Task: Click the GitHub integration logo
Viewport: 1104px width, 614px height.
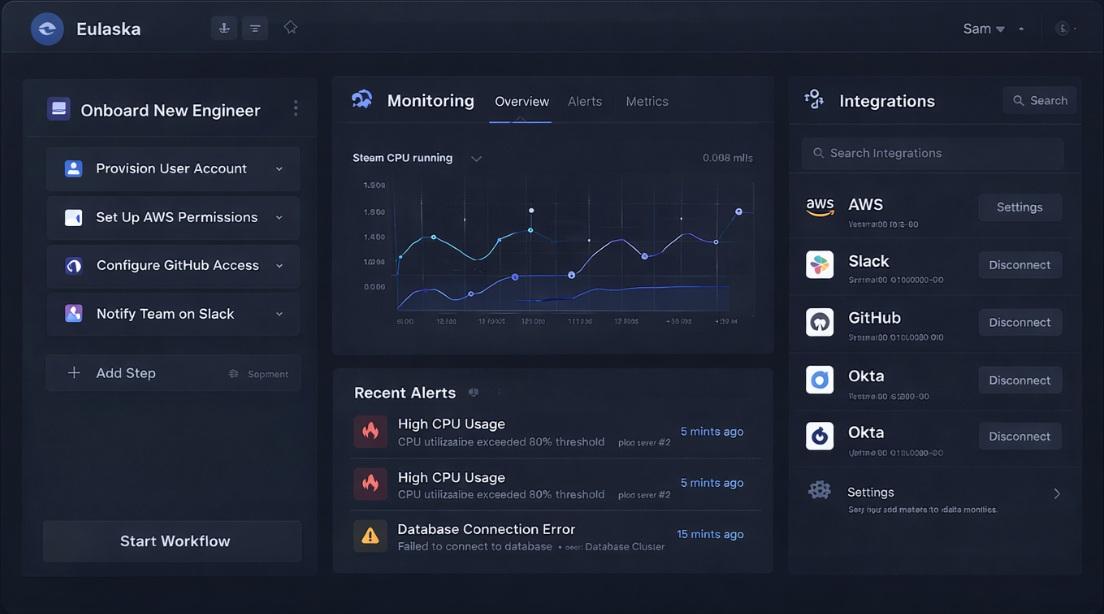Action: pos(820,322)
